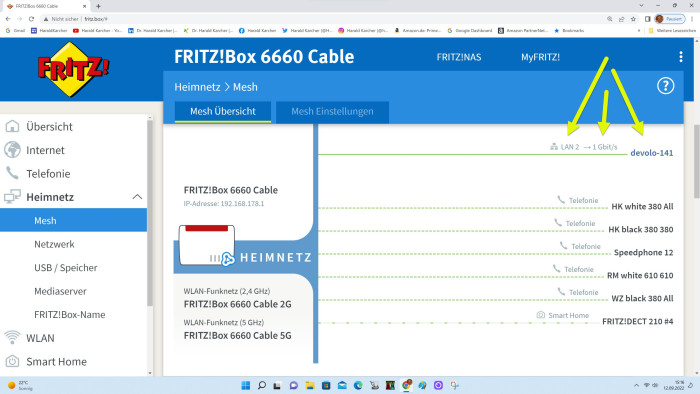Click the Heimnetz computers icon

pos(12,196)
